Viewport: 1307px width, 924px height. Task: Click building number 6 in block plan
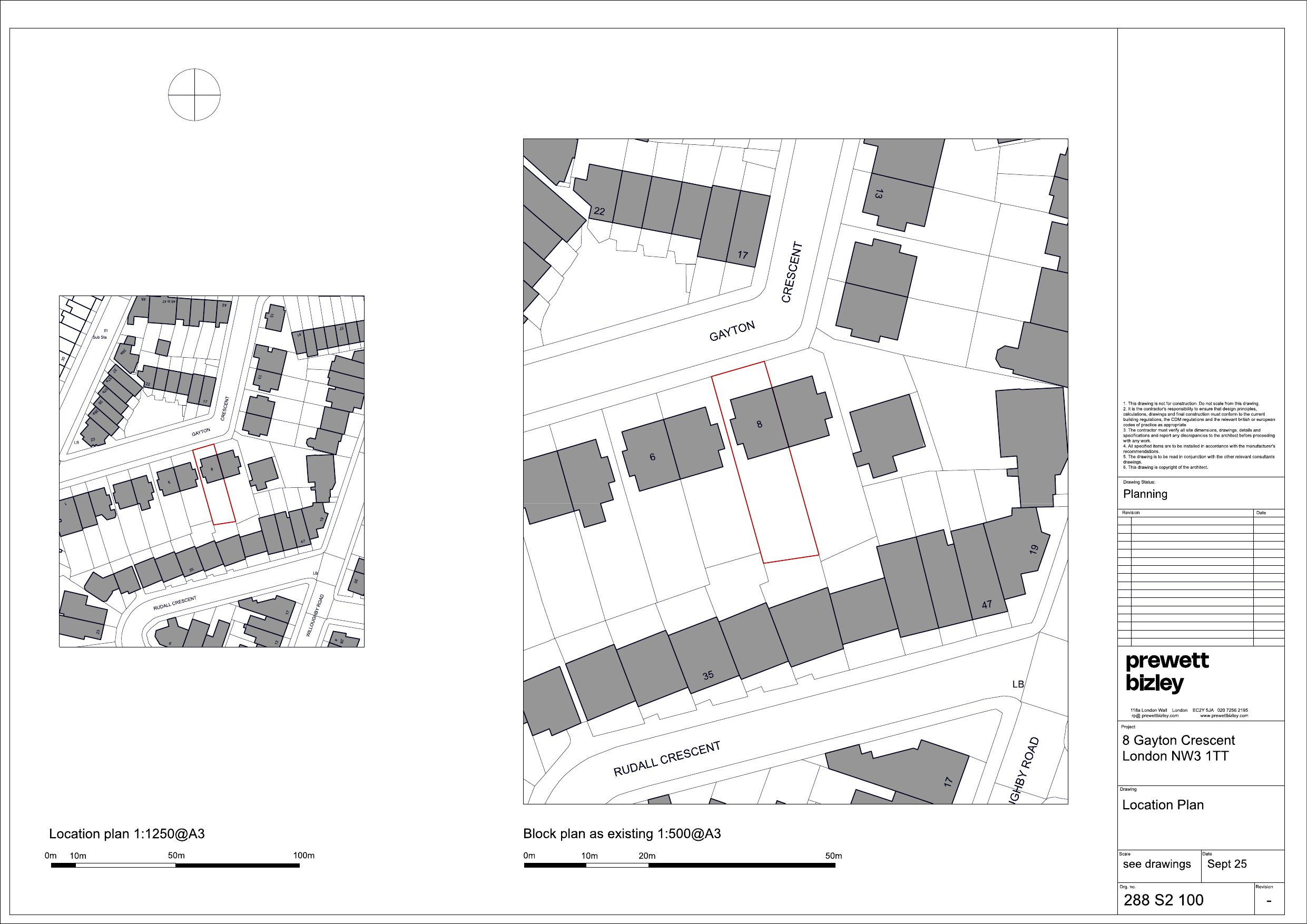pyautogui.click(x=652, y=457)
